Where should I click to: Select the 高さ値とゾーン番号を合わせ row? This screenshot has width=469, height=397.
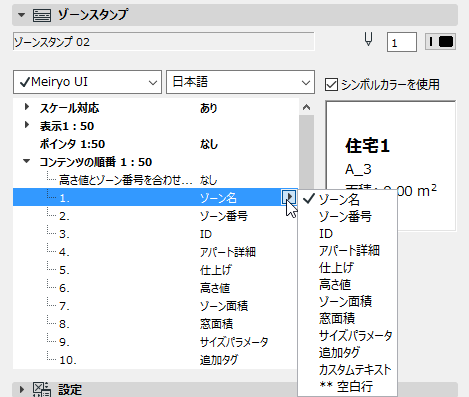(156, 180)
